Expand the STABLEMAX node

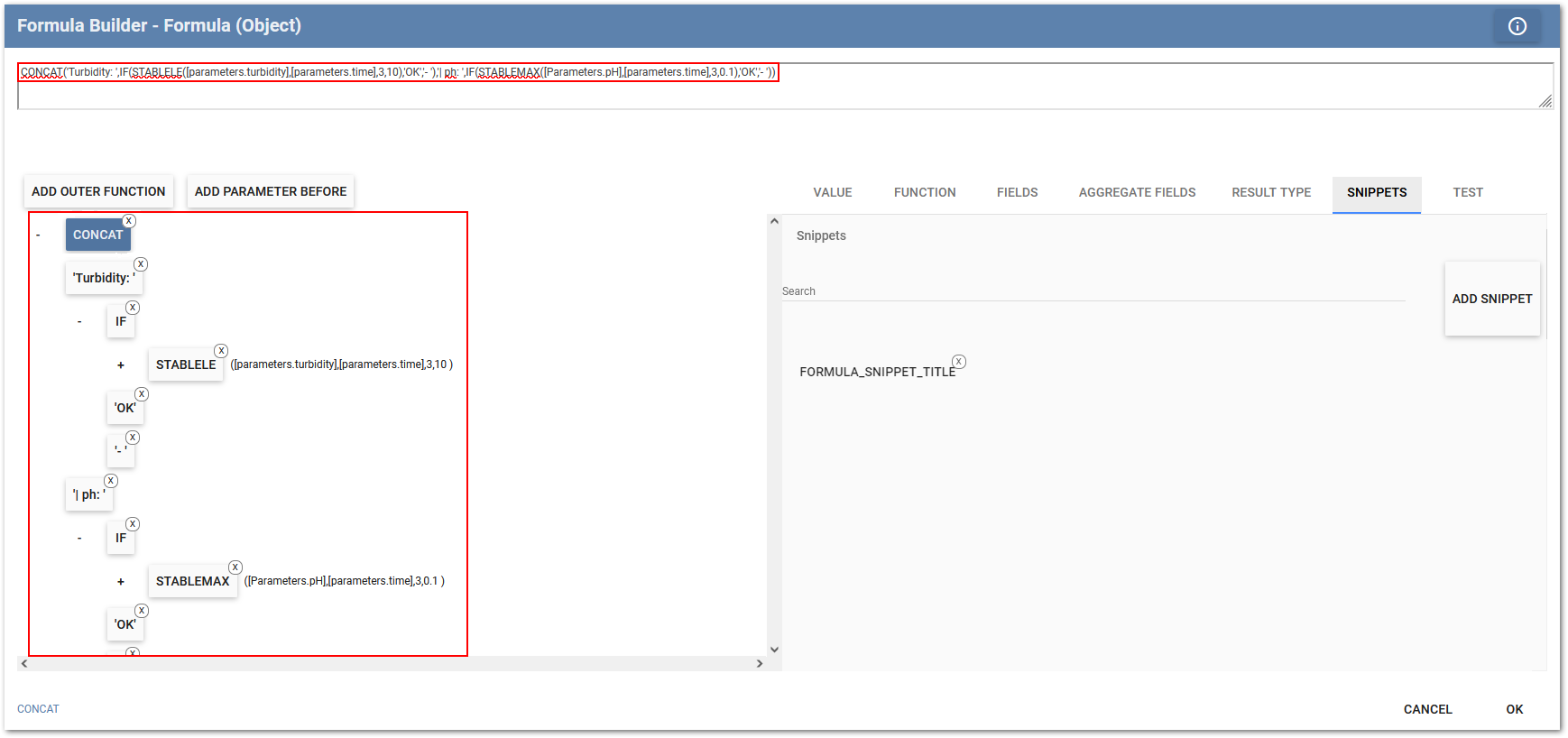[121, 582]
